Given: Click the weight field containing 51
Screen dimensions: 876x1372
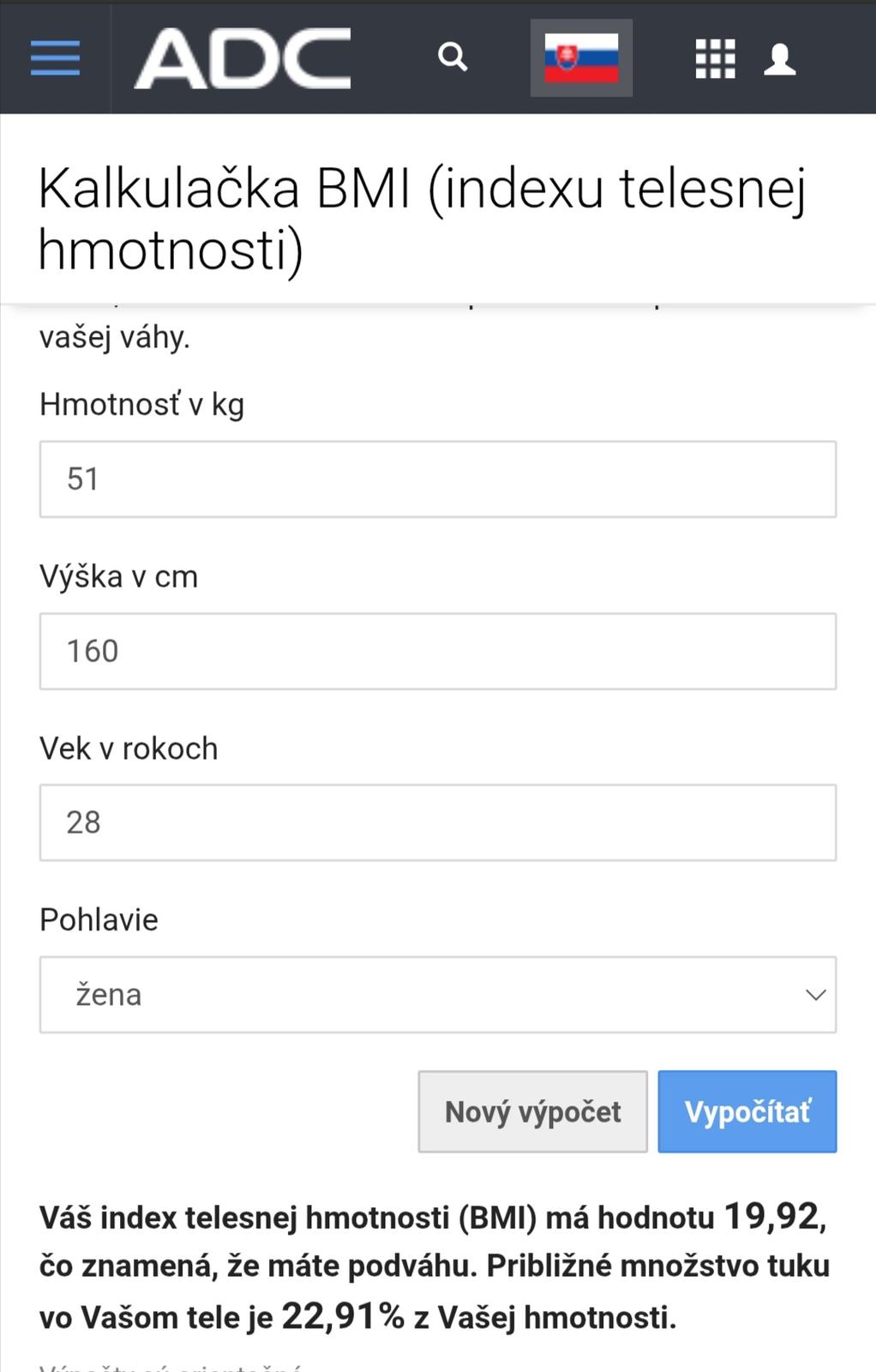Looking at the screenshot, I should click(x=437, y=479).
